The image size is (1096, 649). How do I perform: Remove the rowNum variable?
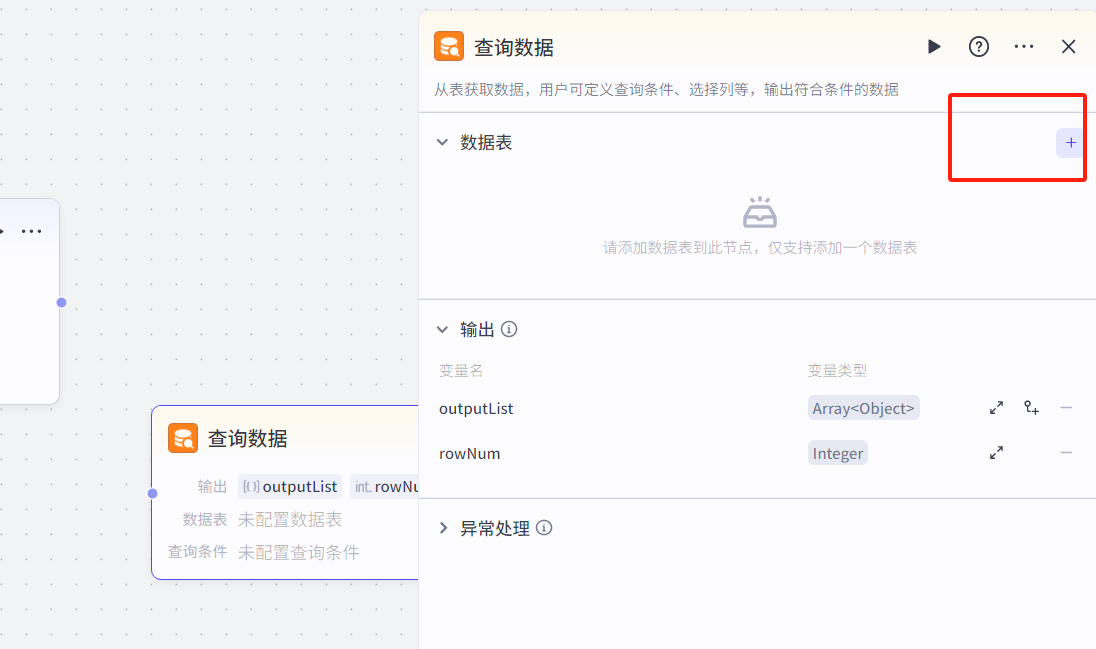click(x=1066, y=453)
